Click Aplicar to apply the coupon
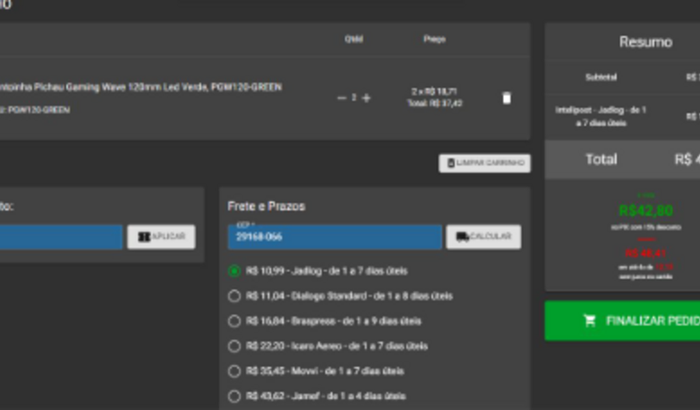 point(161,237)
